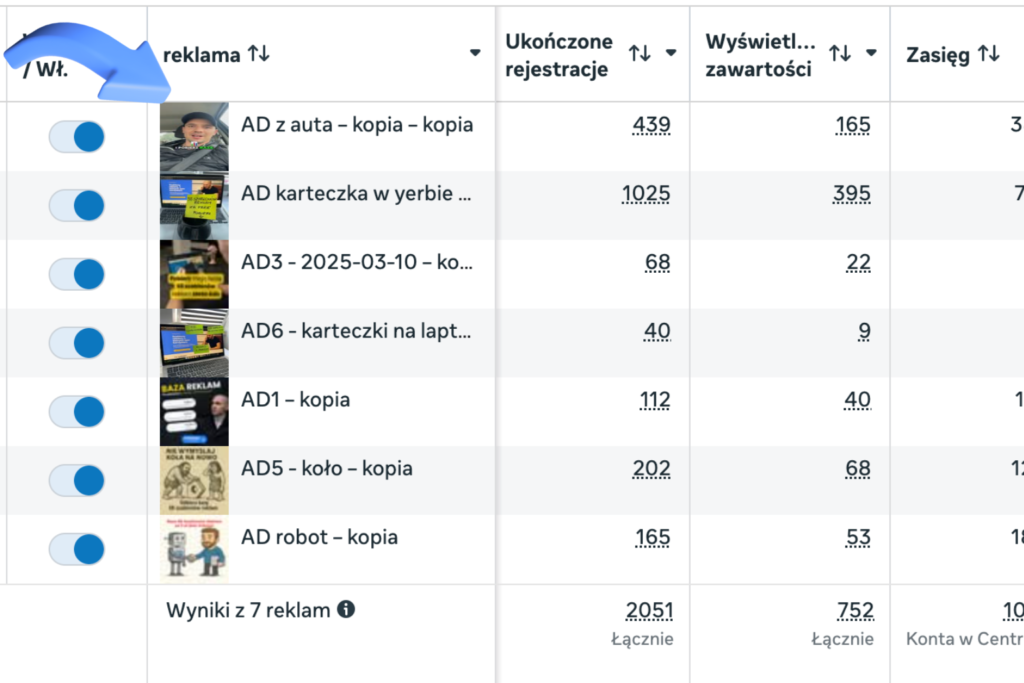Open Ukończone rejestracje column dropdown
The height and width of the screenshot is (683, 1024).
click(671, 53)
